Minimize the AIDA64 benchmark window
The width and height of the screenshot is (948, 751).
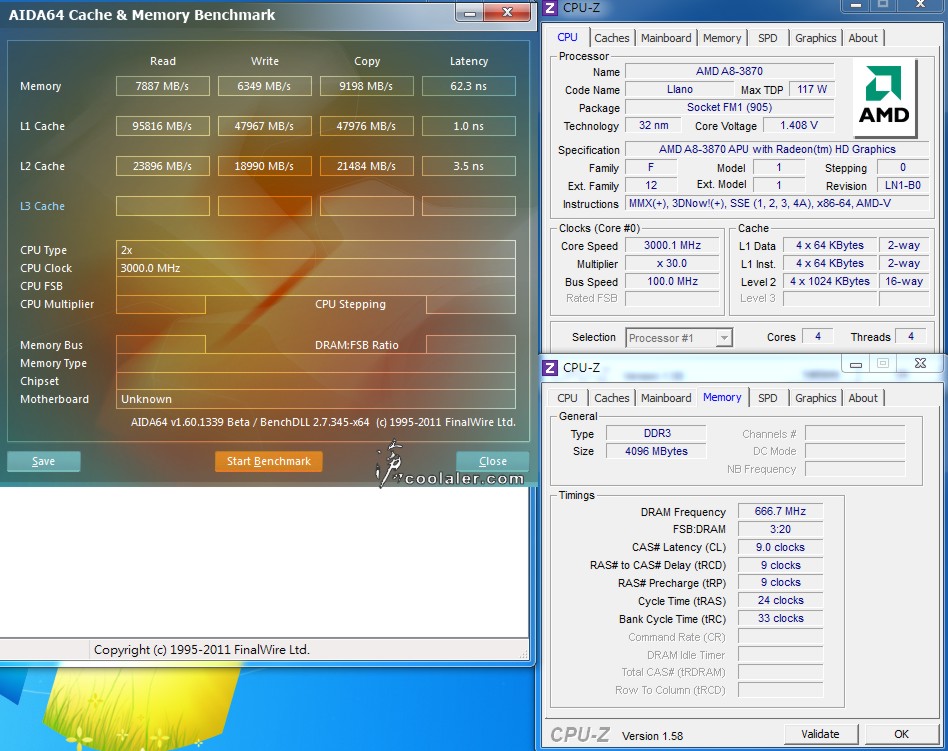click(x=470, y=13)
